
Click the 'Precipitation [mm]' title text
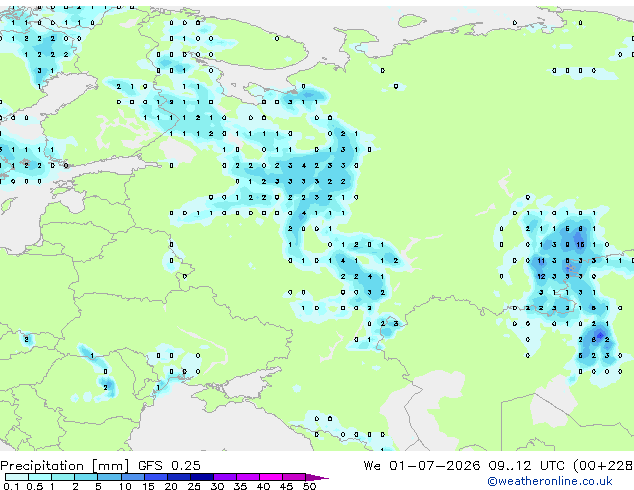pos(65,466)
